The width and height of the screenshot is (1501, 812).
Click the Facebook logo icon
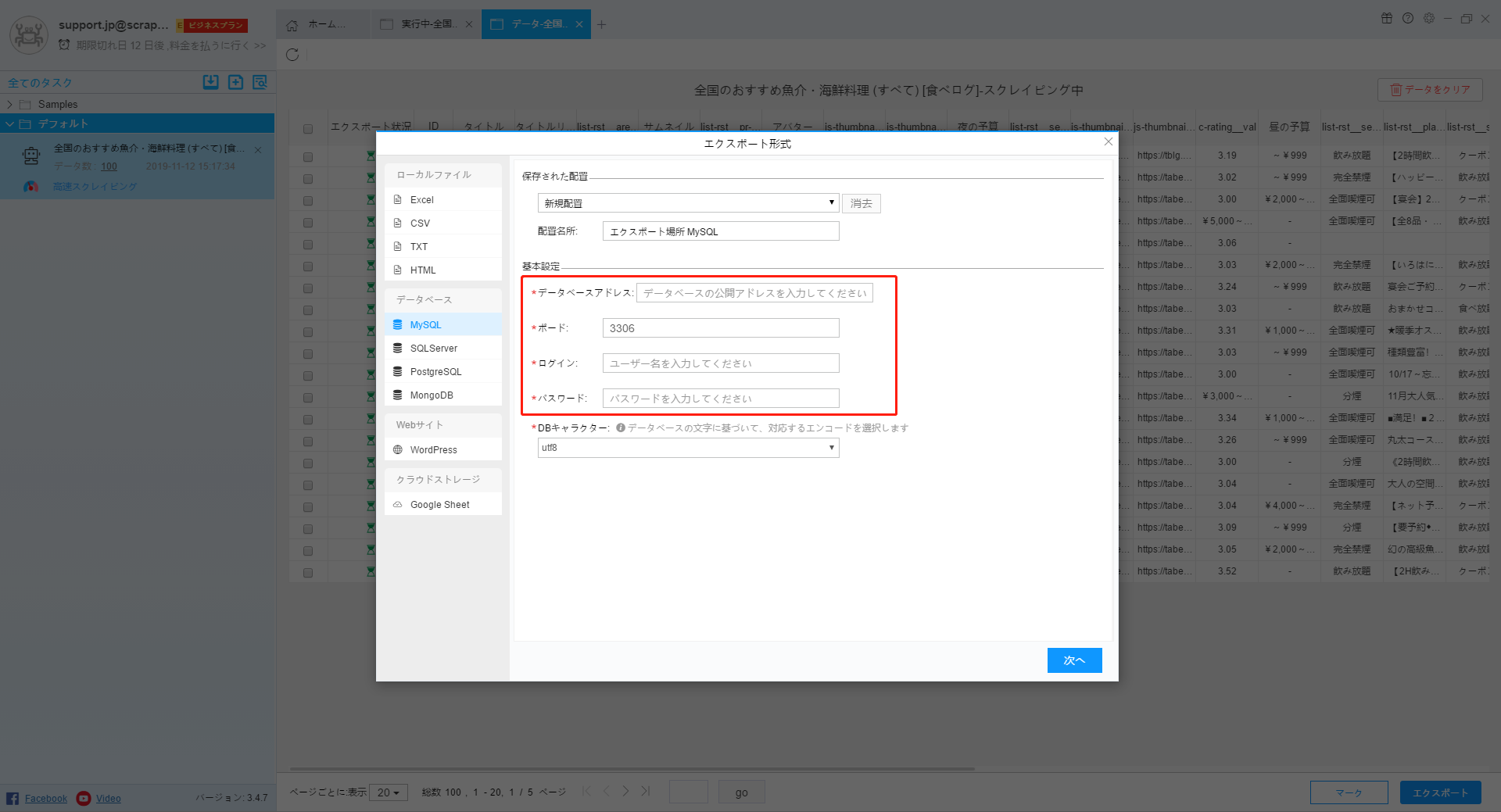[13, 798]
